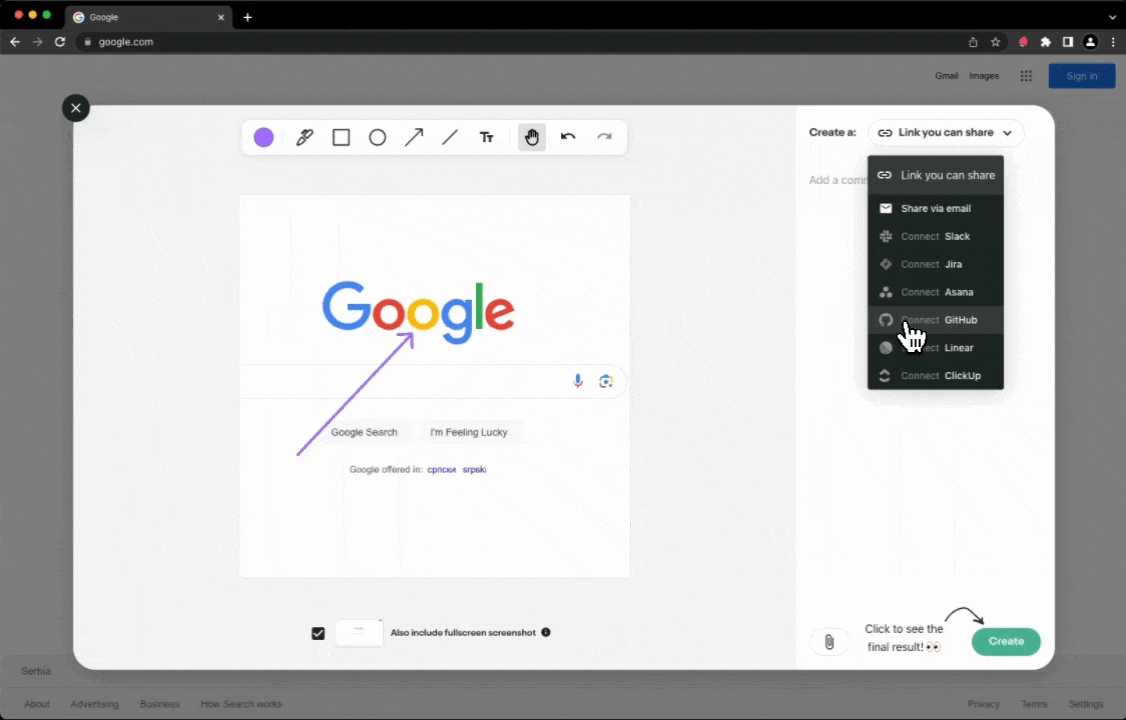The width and height of the screenshot is (1126, 720).
Task: Select the rectangle shape tool
Action: click(341, 138)
